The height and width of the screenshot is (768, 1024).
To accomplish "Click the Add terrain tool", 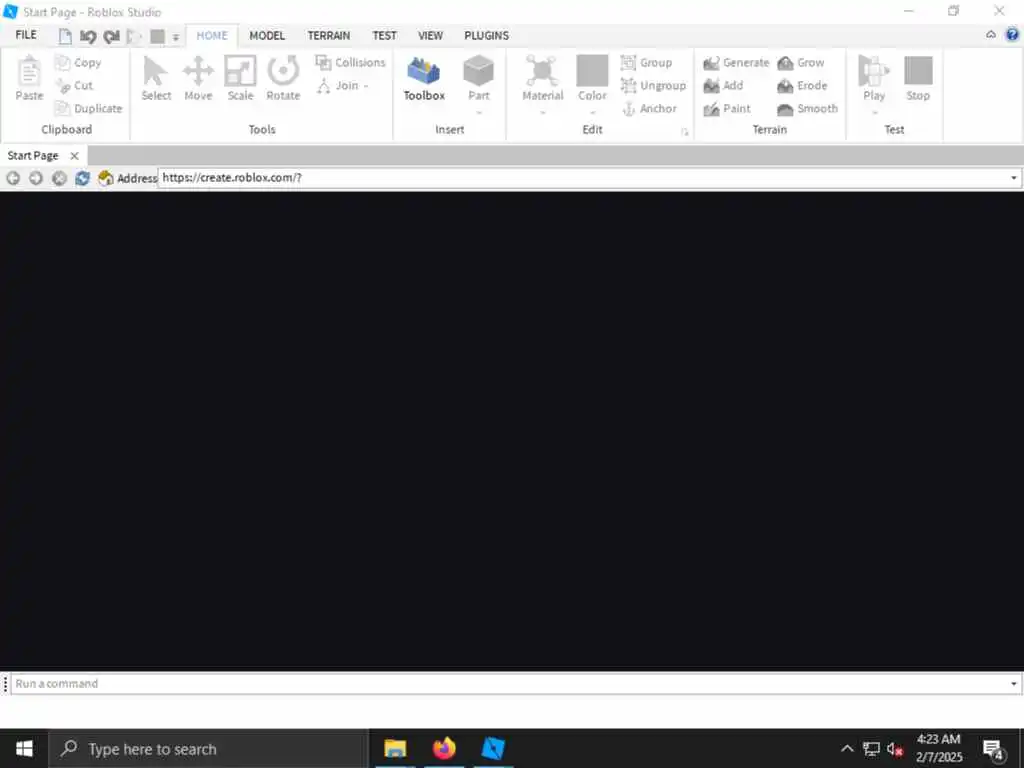I will 724,86.
